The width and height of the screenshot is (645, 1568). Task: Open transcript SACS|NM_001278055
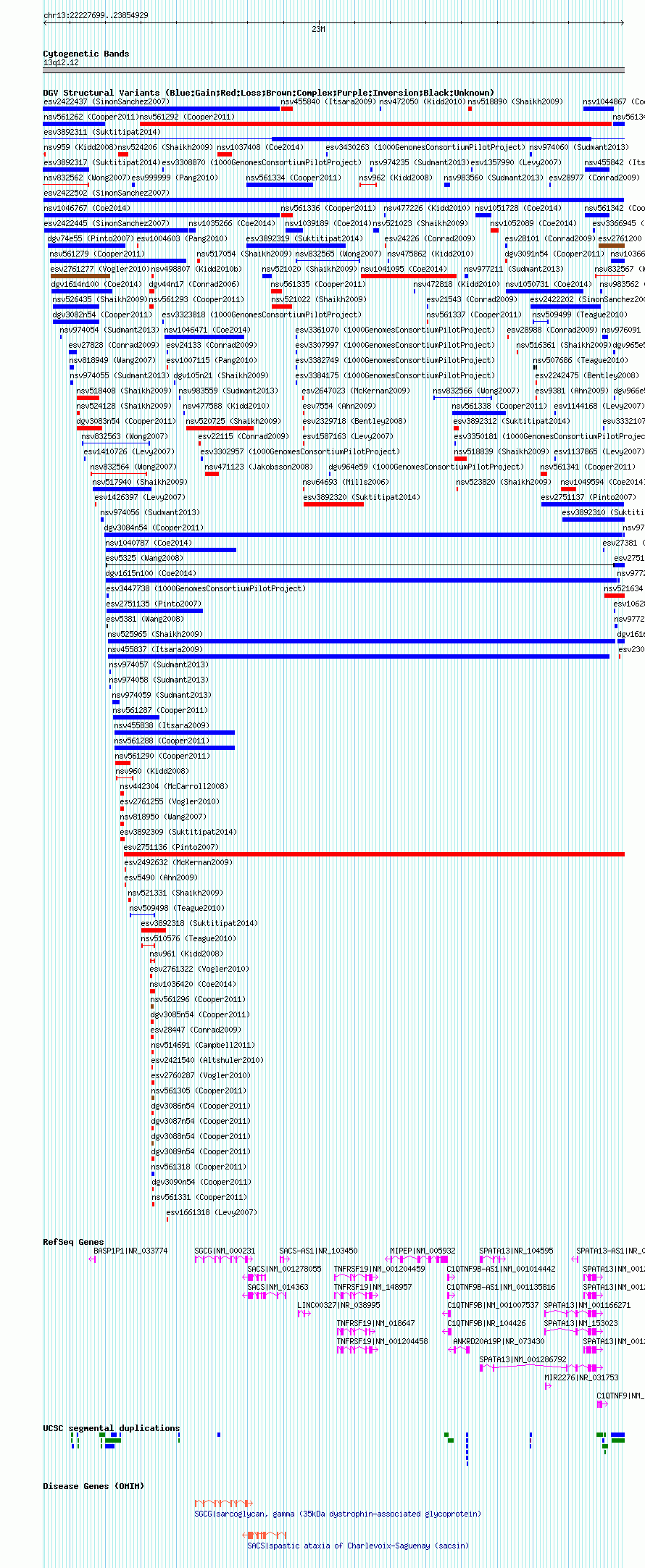[284, 1269]
